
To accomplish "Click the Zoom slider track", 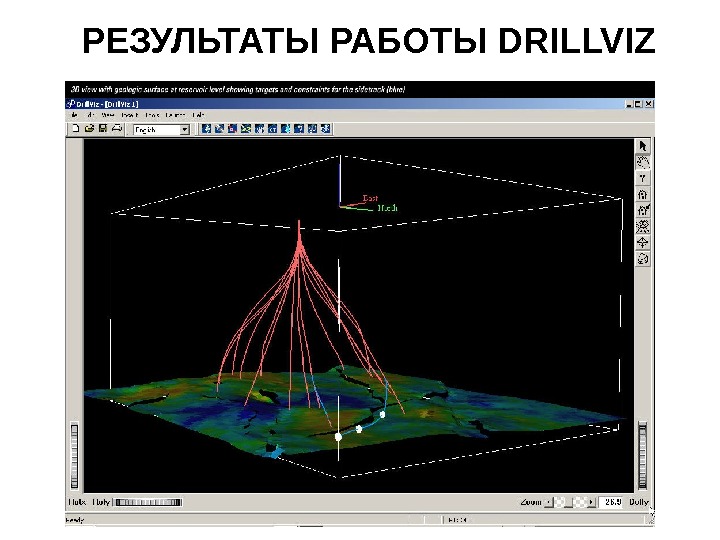I will point(570,502).
